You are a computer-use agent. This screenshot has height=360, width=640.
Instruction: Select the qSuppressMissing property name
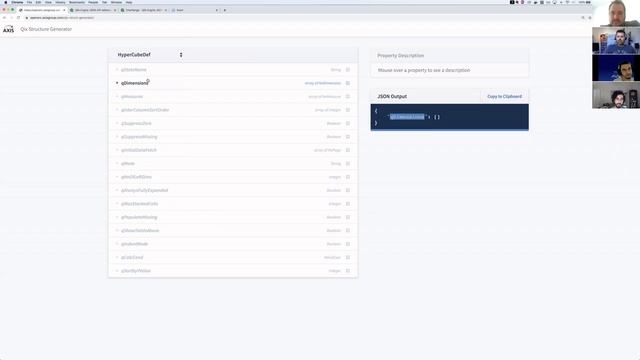tap(139, 137)
